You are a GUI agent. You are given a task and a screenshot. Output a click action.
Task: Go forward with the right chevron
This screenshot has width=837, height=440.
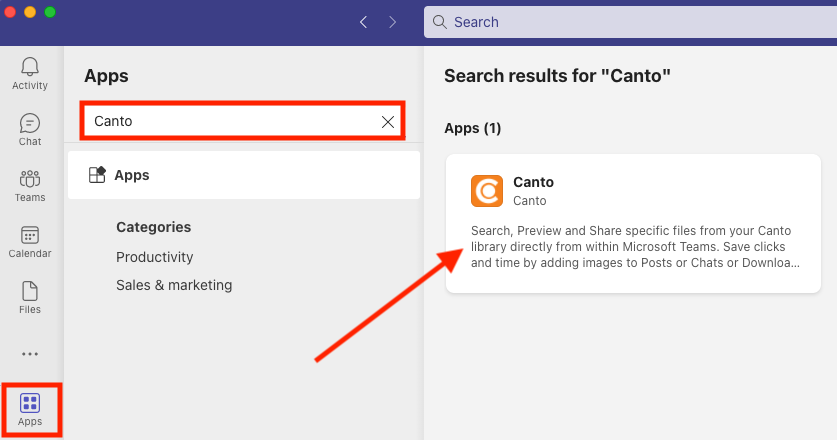393,22
